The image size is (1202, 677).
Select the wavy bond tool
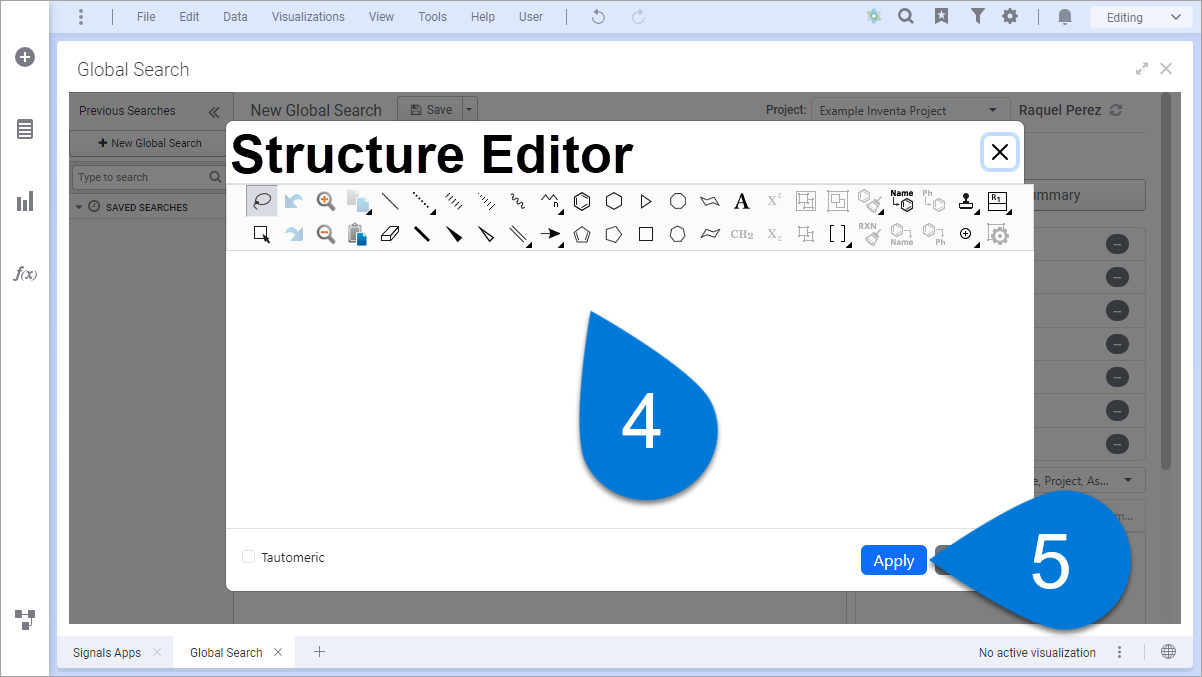tap(518, 201)
